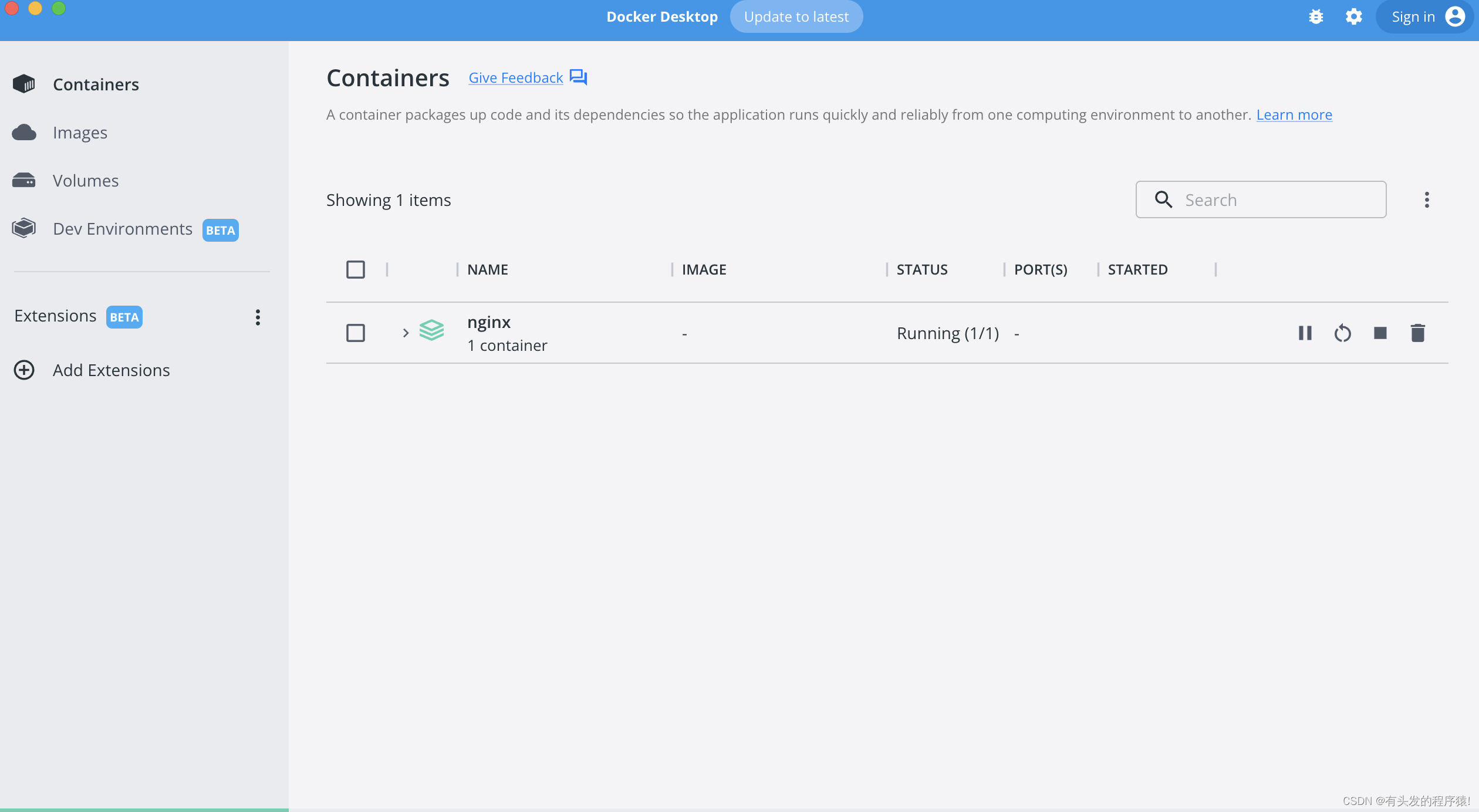Click the 1 container subtitle
The image size is (1479, 812).
(x=507, y=346)
